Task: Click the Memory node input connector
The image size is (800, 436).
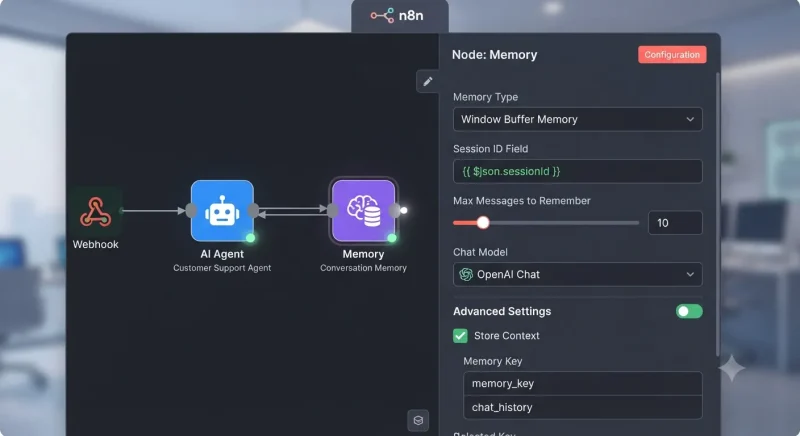Action: 332,210
